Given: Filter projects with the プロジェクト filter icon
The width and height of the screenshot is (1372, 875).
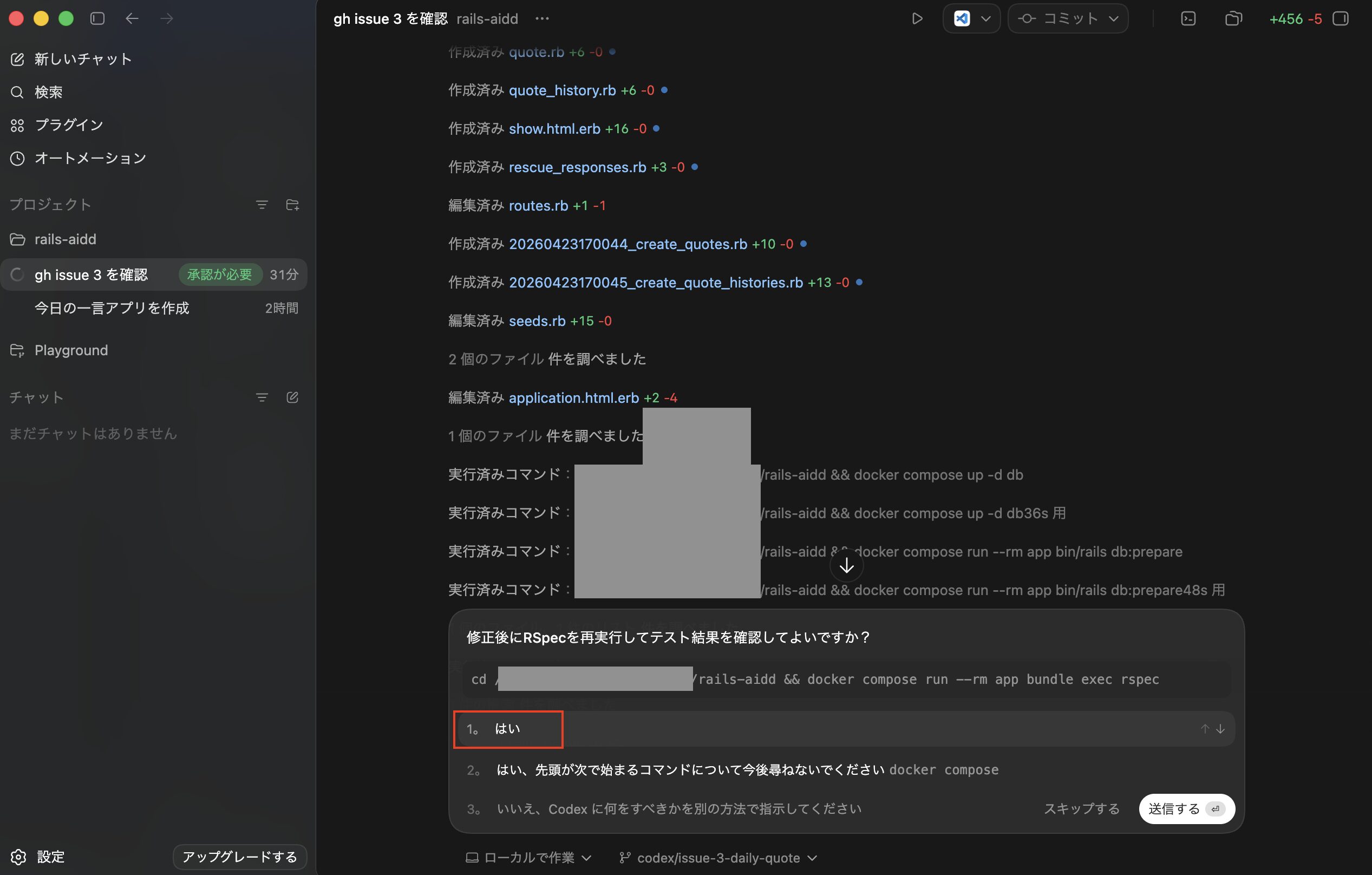Looking at the screenshot, I should [x=262, y=205].
